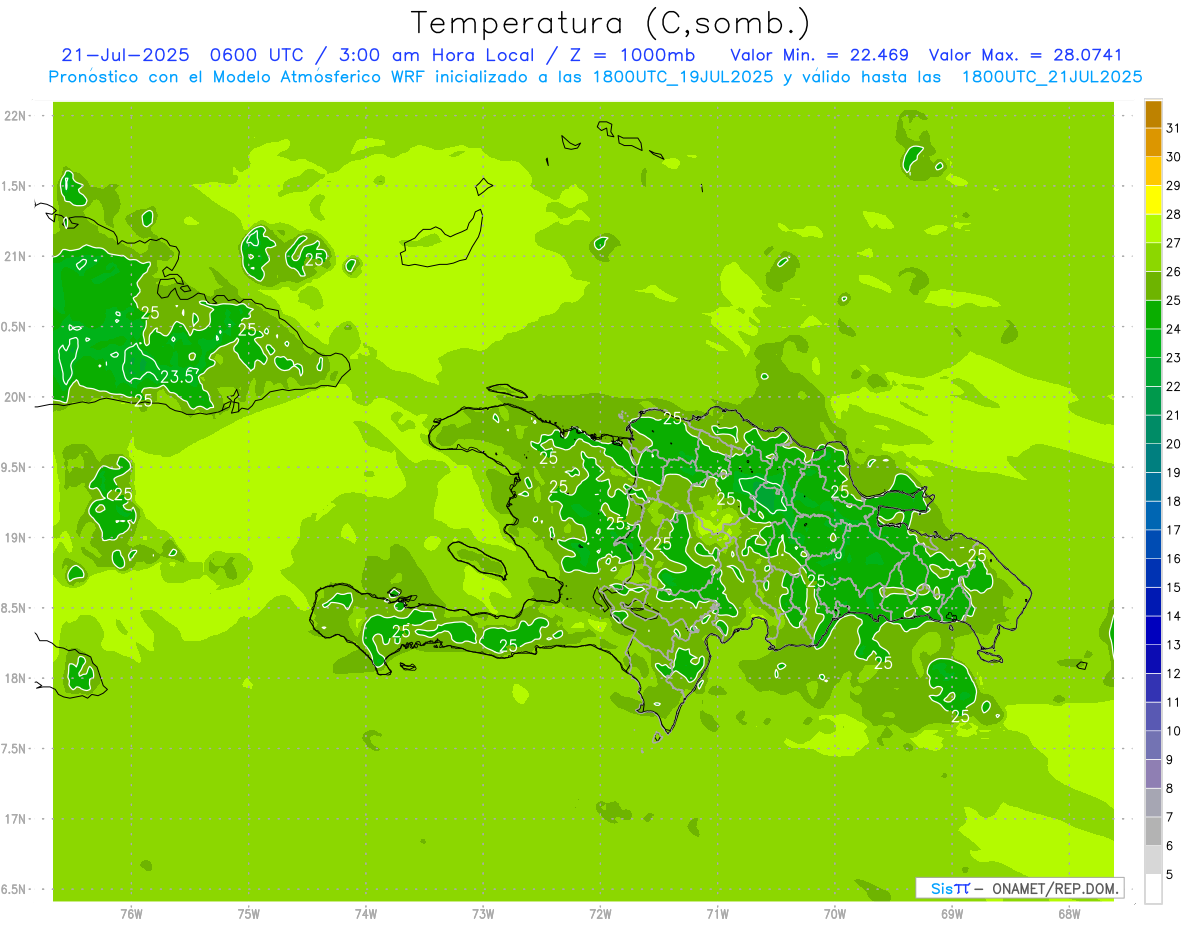Click the teal swatch between 19 and 20
Viewport: 1200px width, 927px height.
pos(1153,458)
